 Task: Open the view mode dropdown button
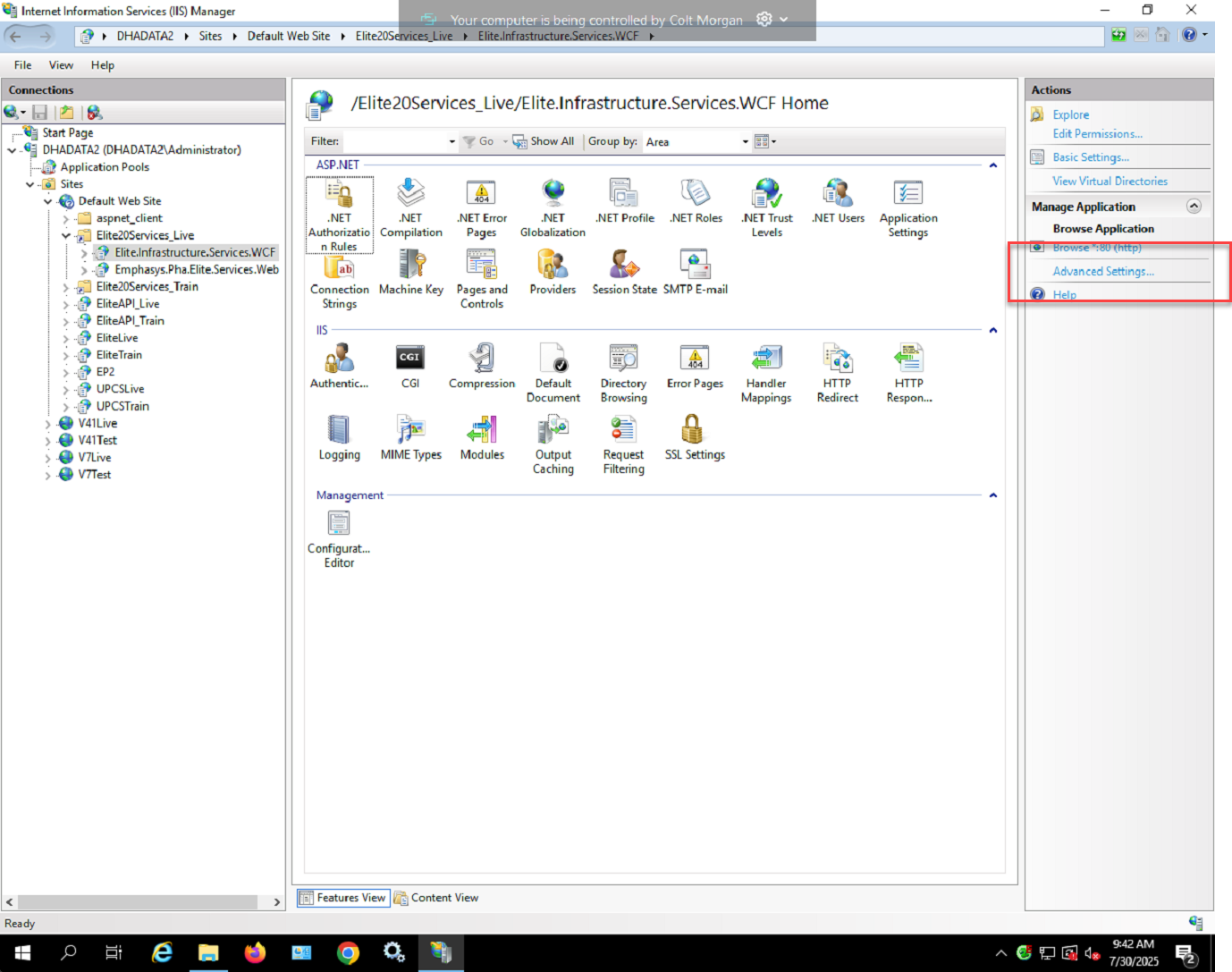(x=765, y=141)
